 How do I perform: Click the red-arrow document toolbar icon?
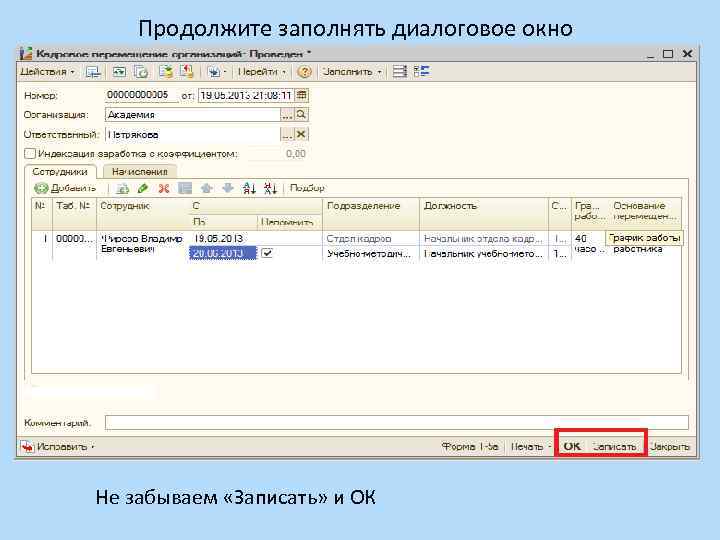pyautogui.click(x=186, y=72)
